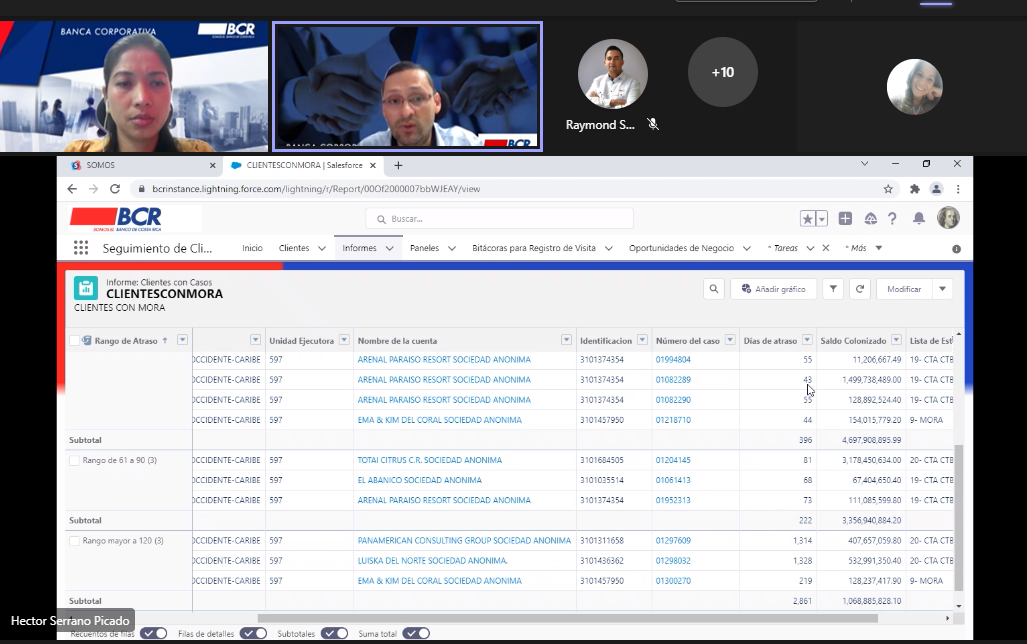Go back with the browser back arrow
This screenshot has height=644, width=1027.
coord(72,189)
